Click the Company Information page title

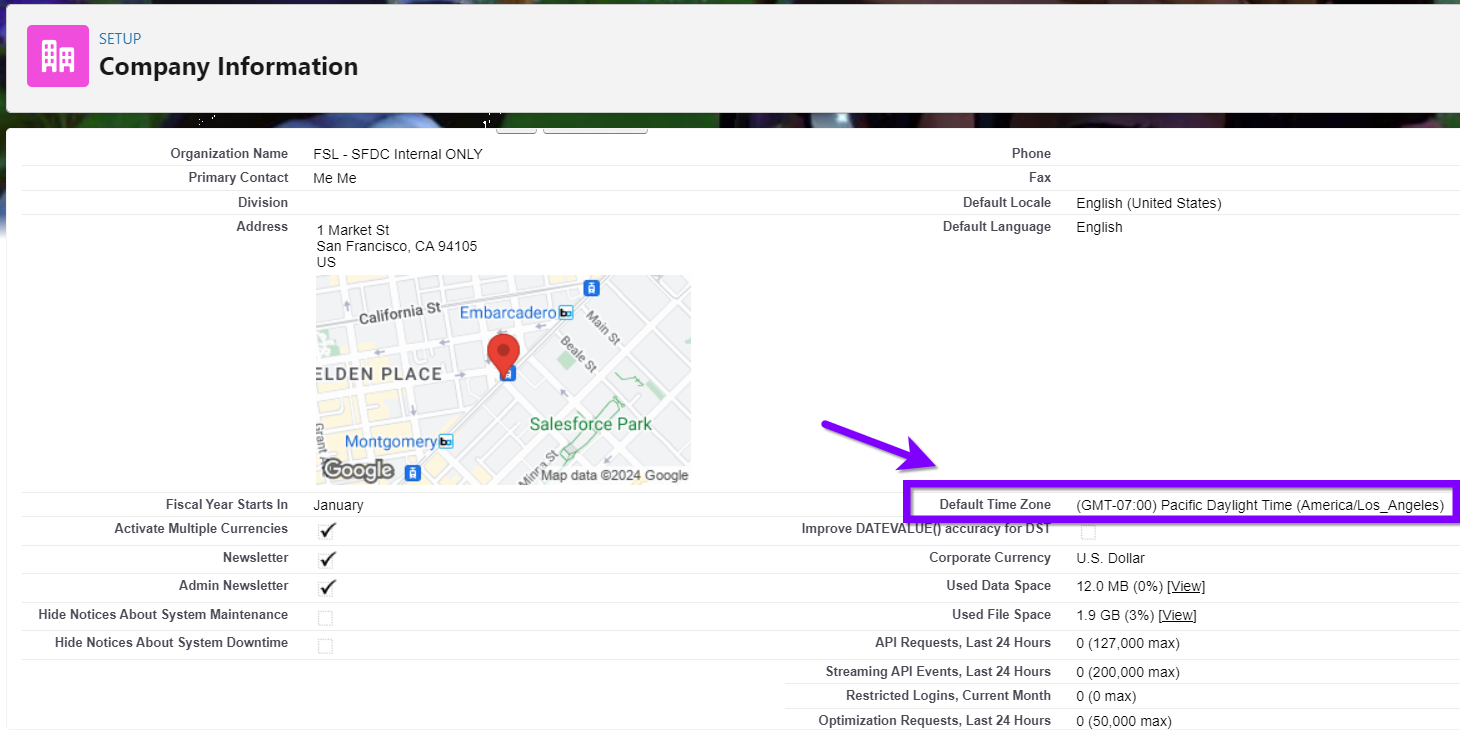pos(228,67)
